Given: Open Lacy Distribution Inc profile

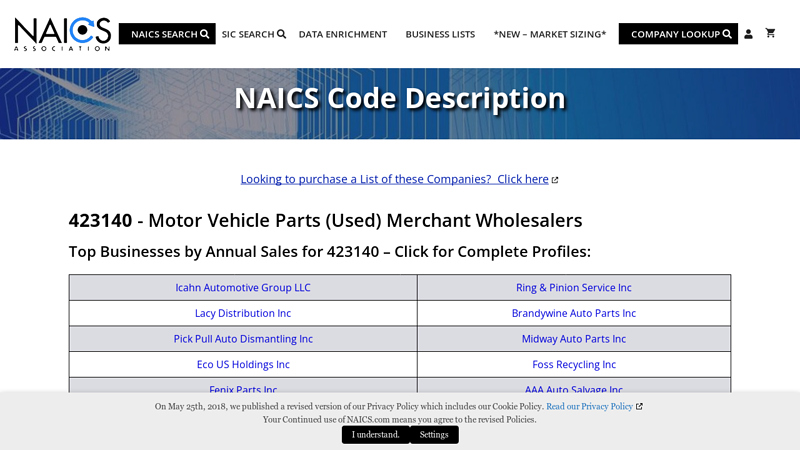Looking at the screenshot, I should 243,313.
